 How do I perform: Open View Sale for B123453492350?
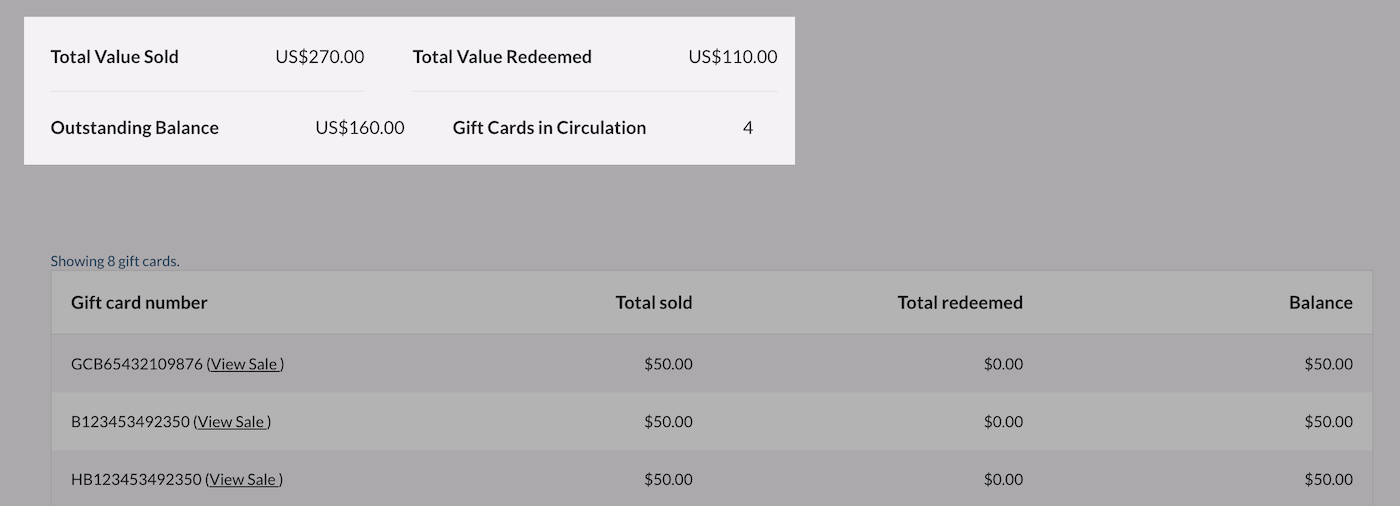coord(232,422)
